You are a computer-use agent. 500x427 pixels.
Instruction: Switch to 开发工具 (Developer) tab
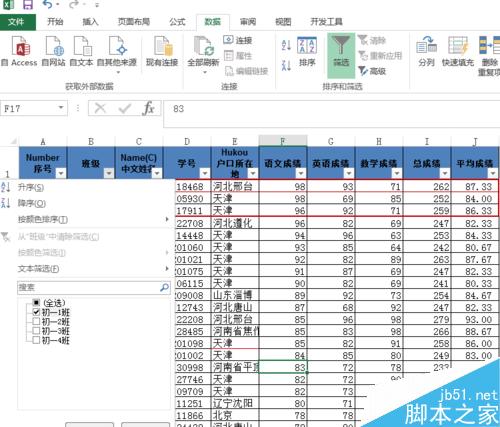326,22
